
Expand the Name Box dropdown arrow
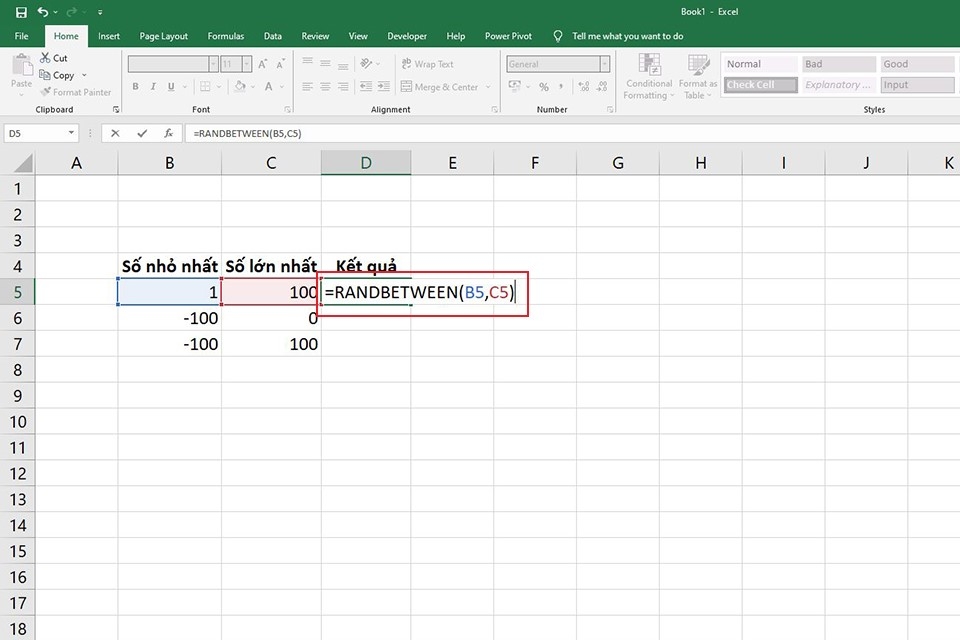[x=71, y=133]
